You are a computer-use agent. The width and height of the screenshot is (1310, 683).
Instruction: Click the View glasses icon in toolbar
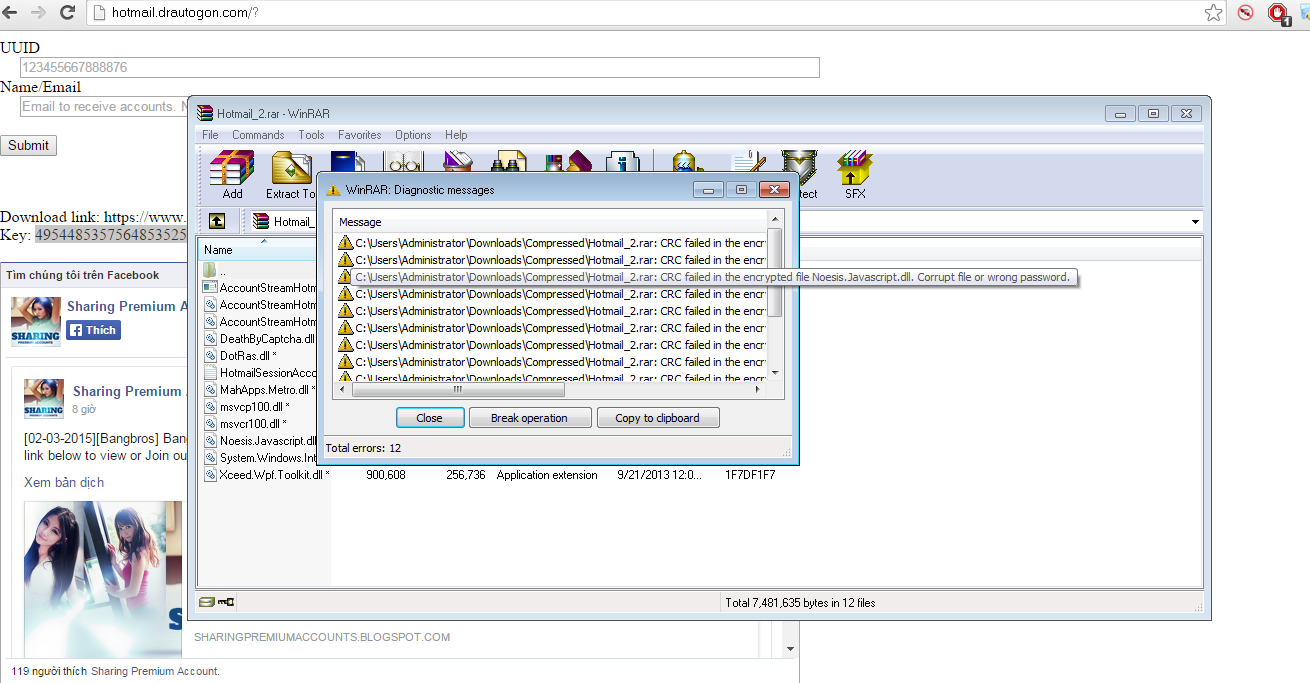click(405, 162)
